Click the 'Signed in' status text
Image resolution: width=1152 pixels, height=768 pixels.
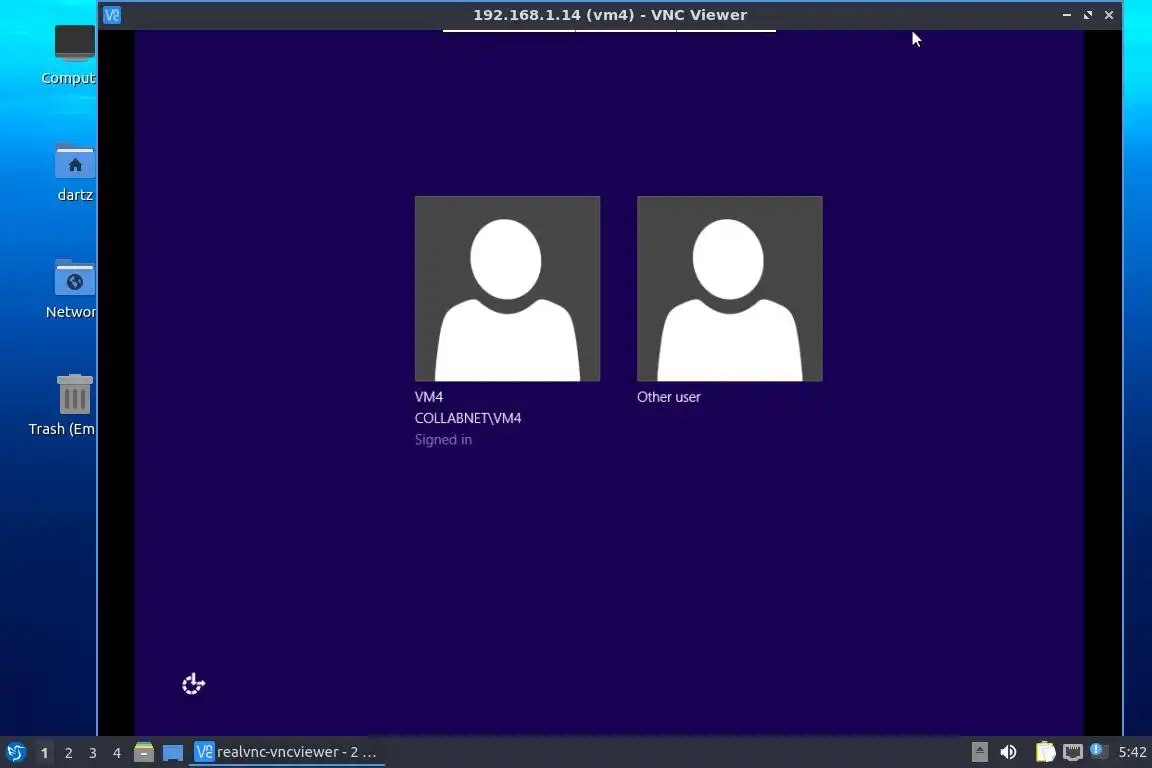point(443,439)
